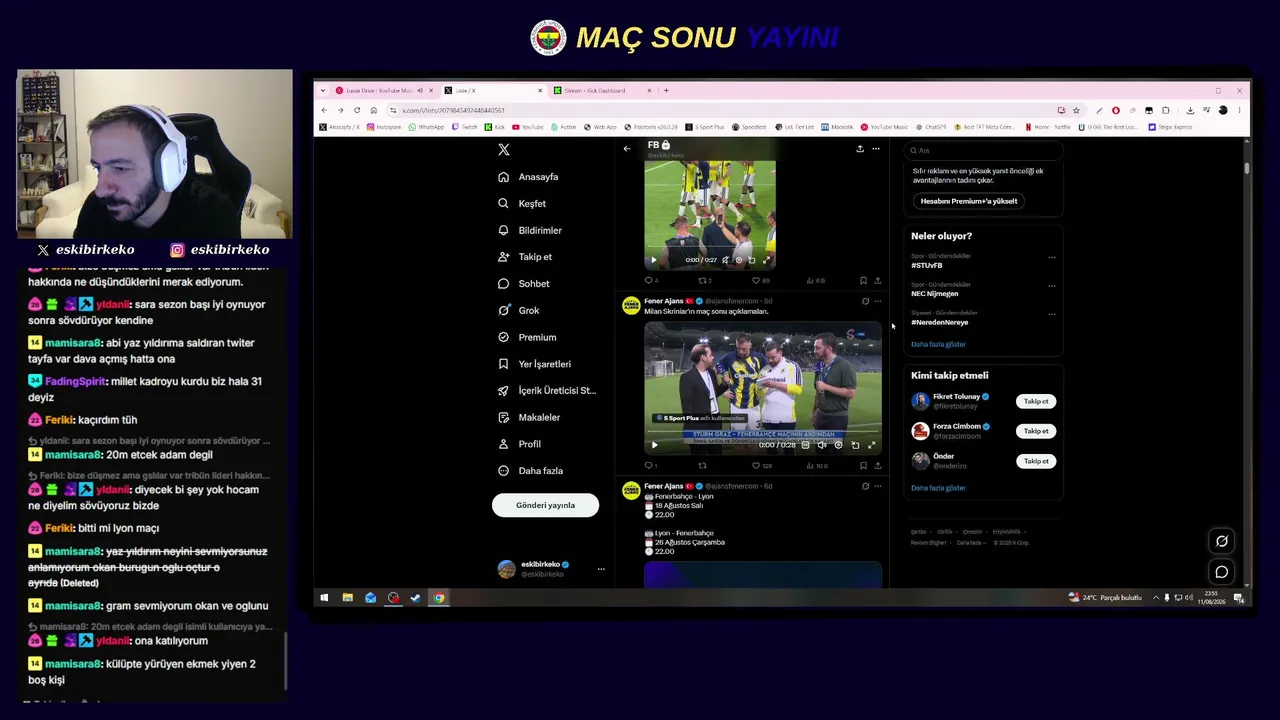1280x720 pixels.
Task: Mute the Skriniar interview video
Action: pyautogui.click(x=822, y=445)
